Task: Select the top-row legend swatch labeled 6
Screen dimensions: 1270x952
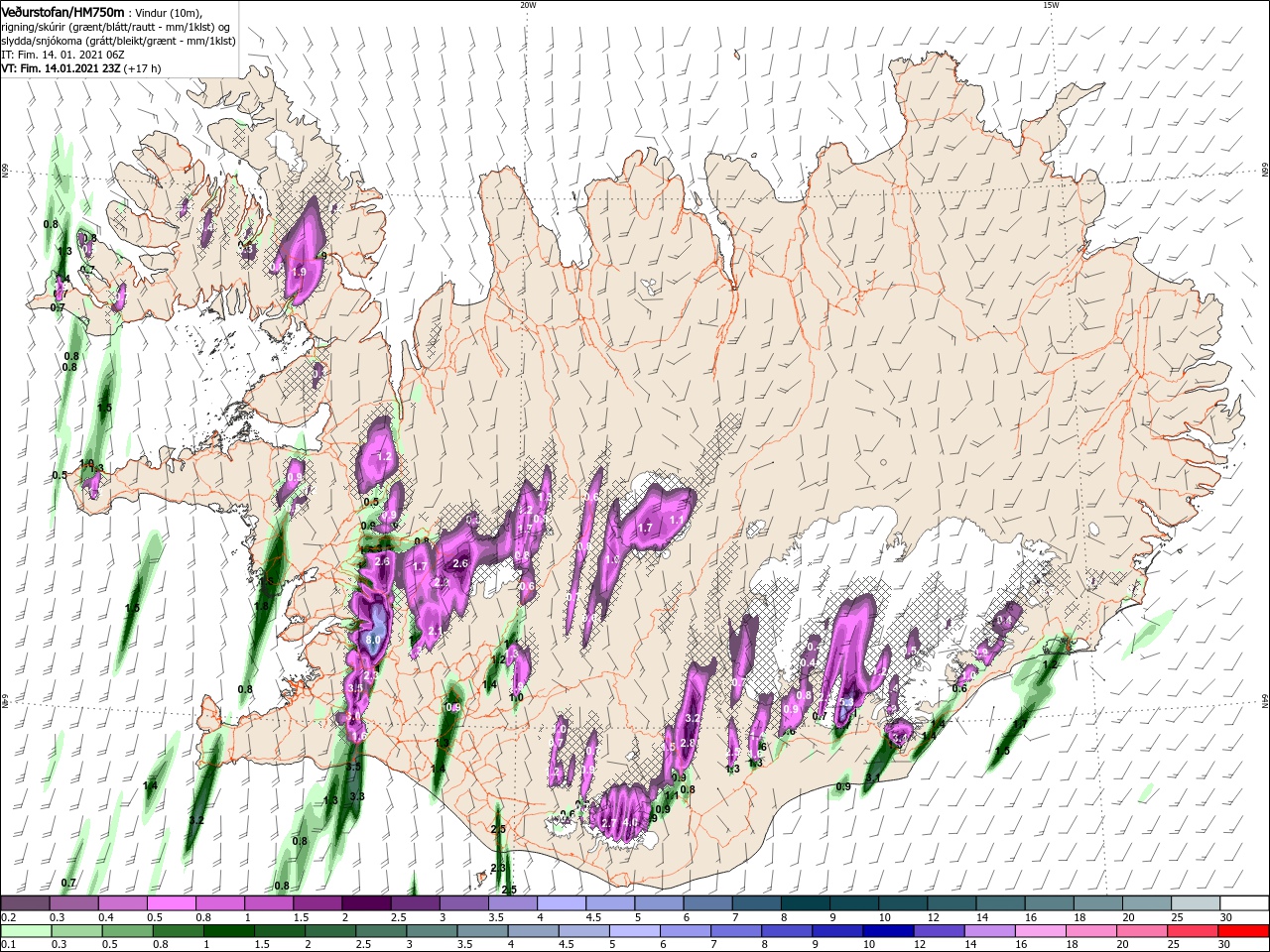Action: tap(707, 903)
